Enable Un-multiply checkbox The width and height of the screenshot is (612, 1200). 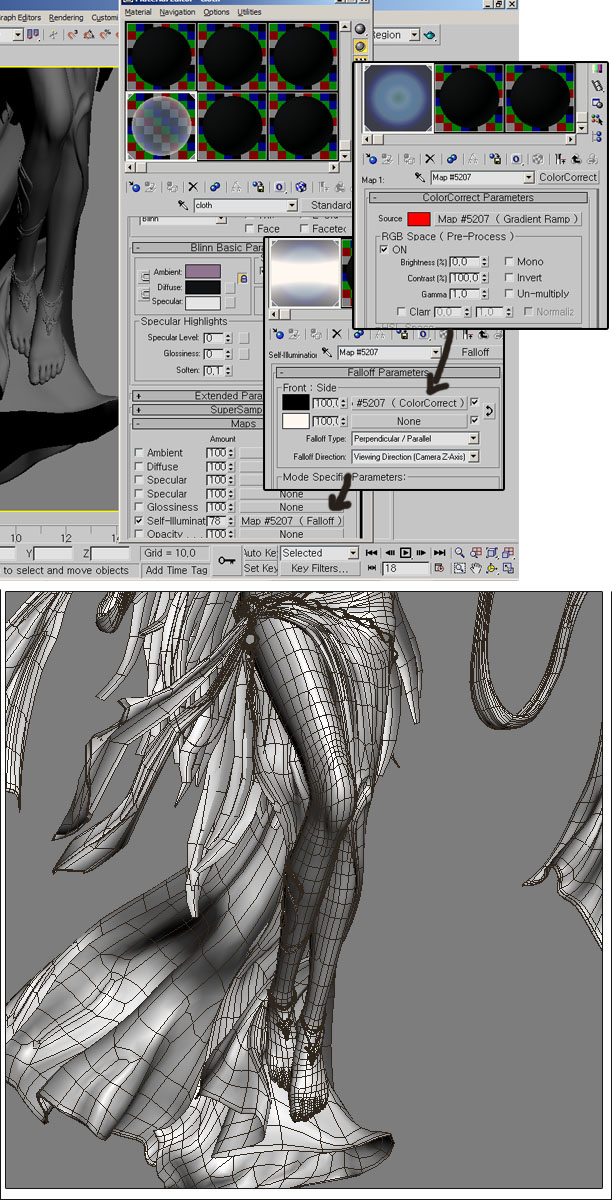pyautogui.click(x=511, y=294)
